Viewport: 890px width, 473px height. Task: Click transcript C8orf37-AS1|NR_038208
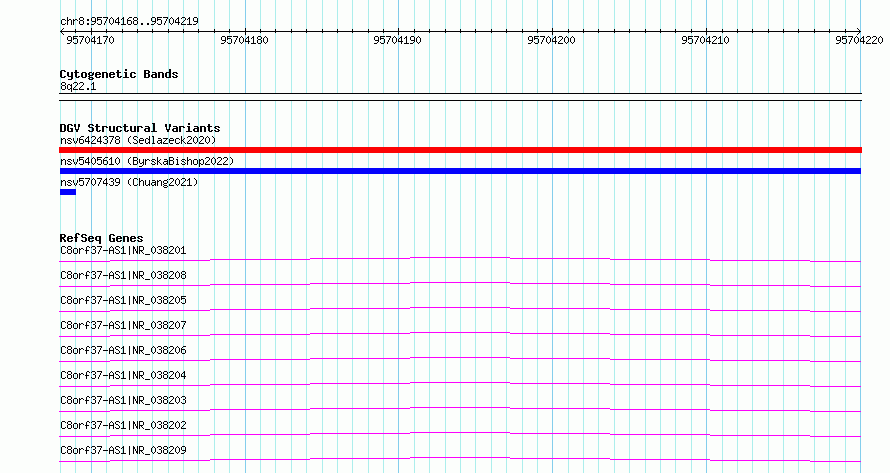(123, 275)
